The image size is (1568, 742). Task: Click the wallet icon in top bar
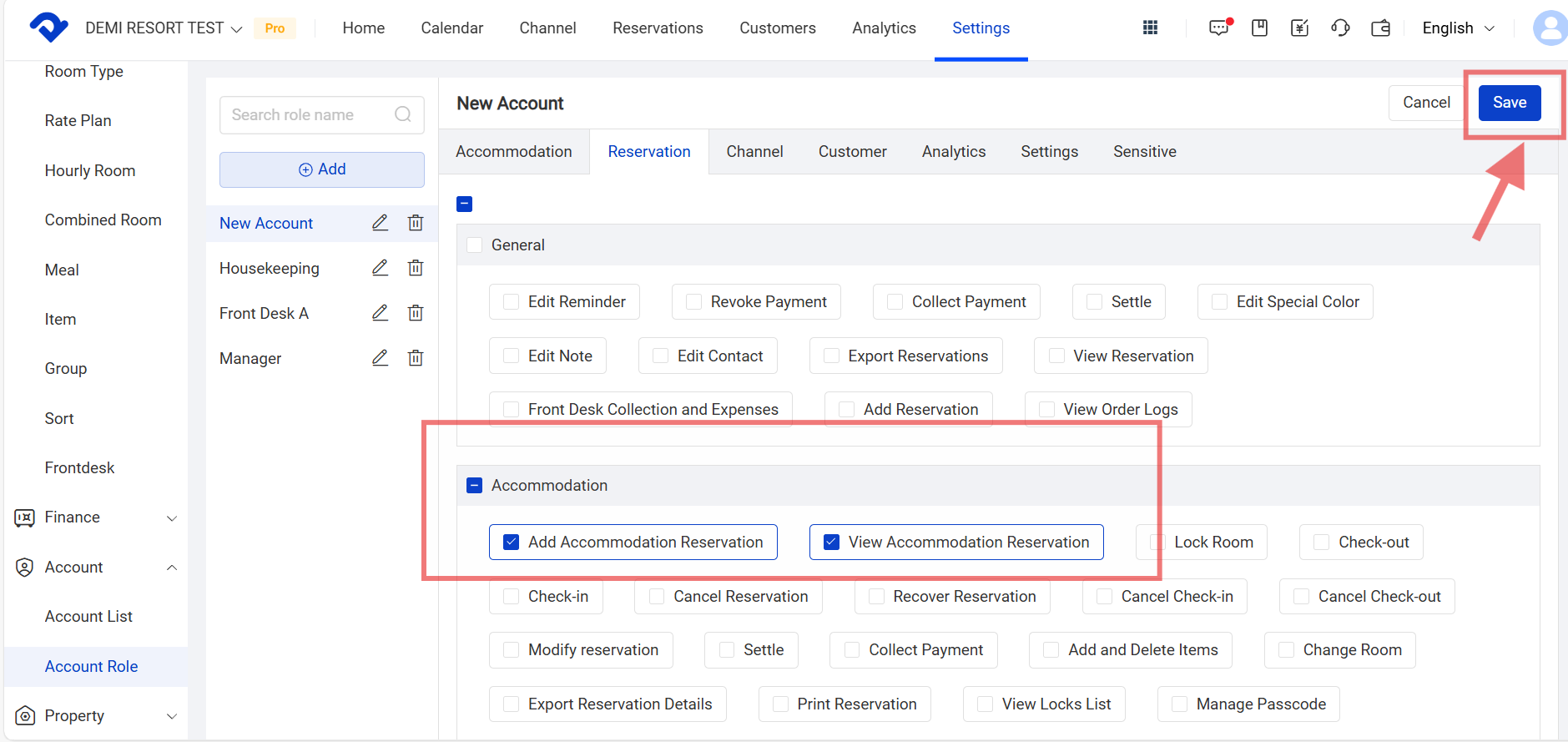point(1381,28)
